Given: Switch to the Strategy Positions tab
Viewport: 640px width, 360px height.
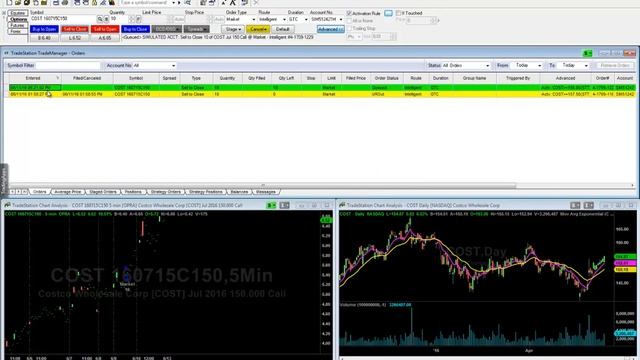Looking at the screenshot, I should coord(206,192).
